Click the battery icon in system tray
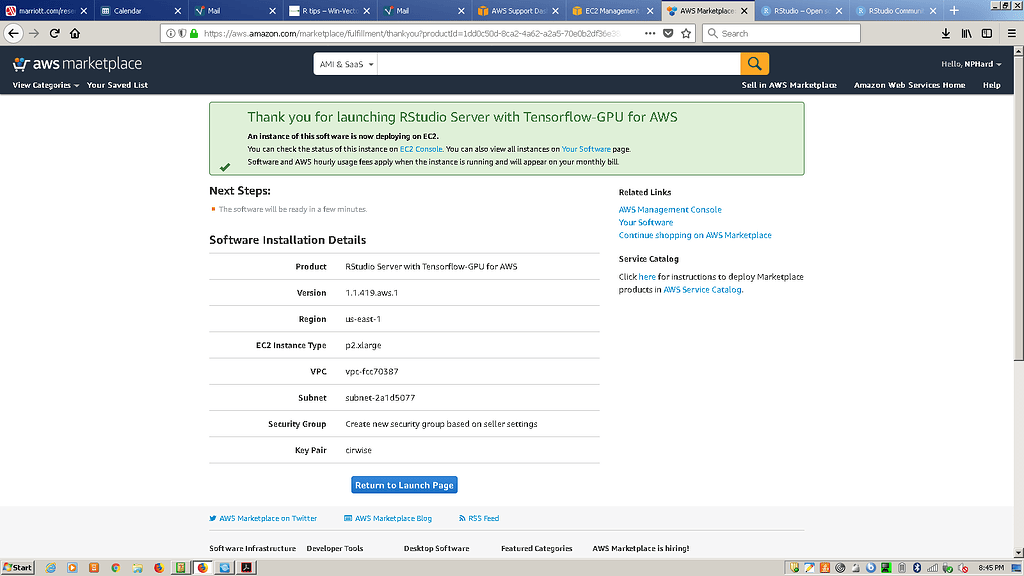The width and height of the screenshot is (1024, 576). click(902, 568)
